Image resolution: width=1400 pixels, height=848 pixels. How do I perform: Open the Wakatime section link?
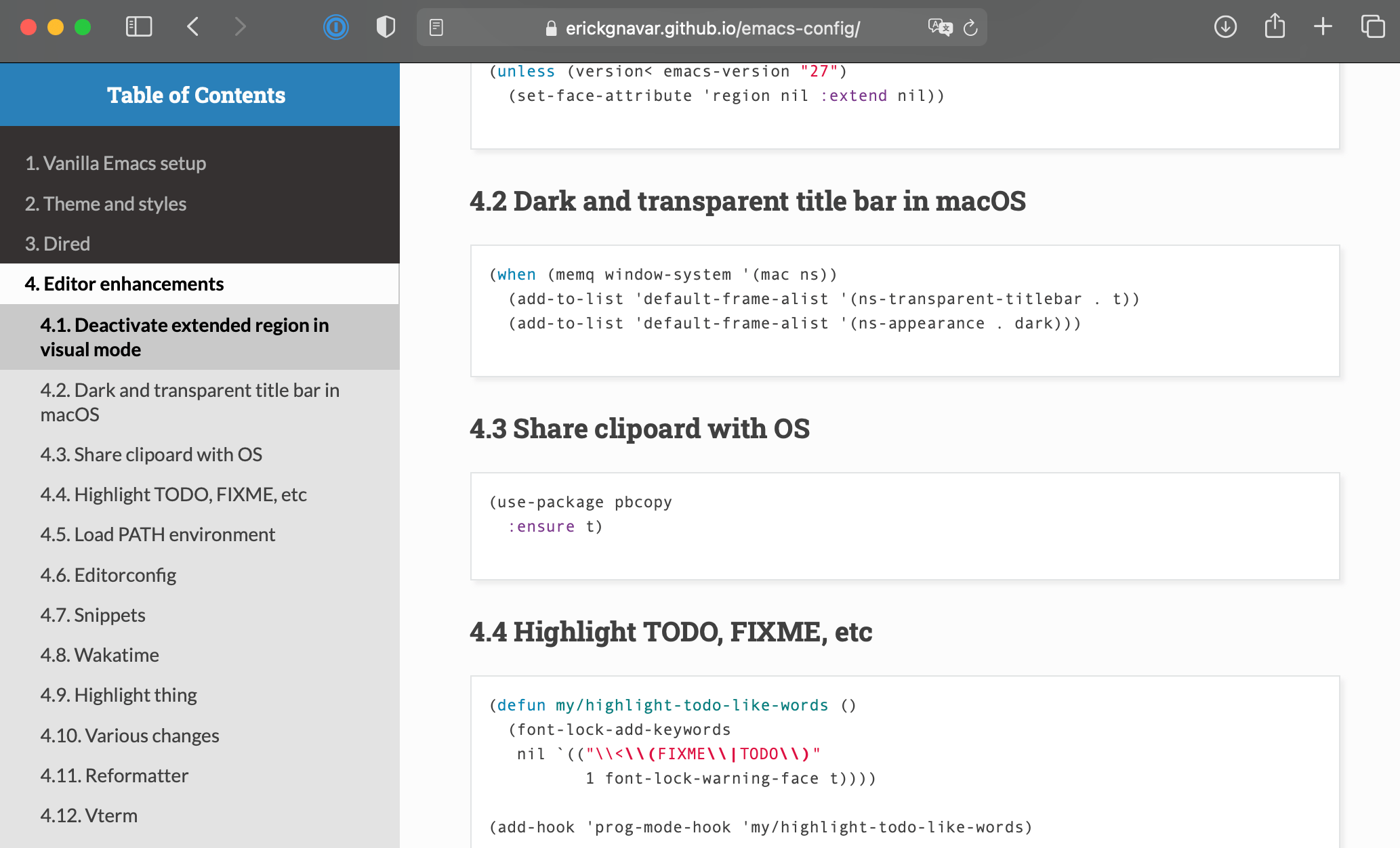click(x=100, y=655)
